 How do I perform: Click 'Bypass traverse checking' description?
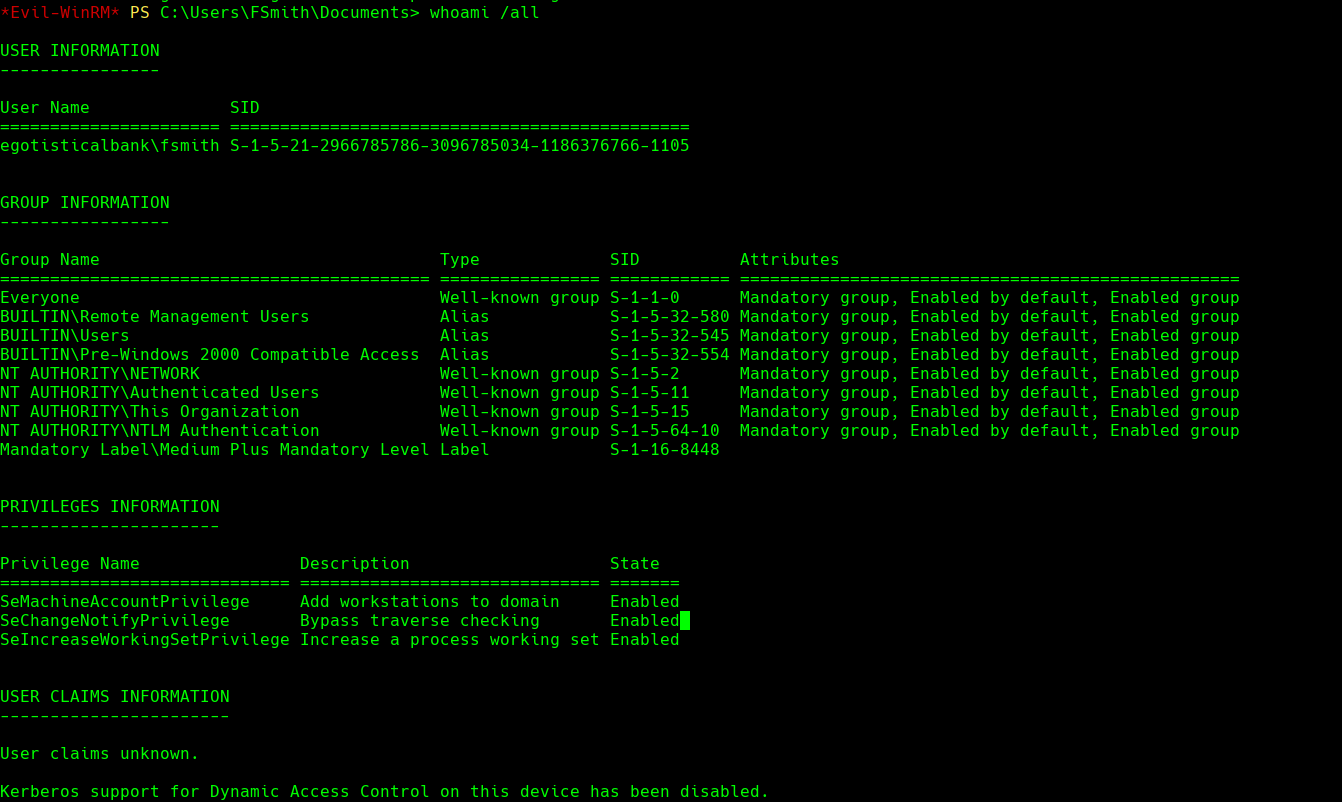(x=420, y=620)
